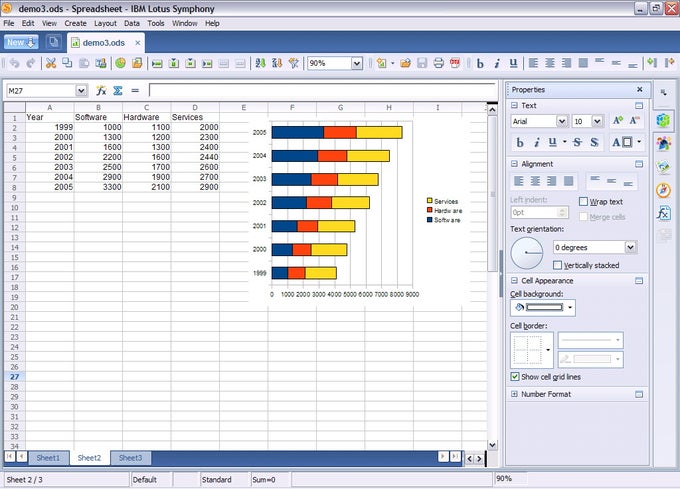Switch to the Sheet3 tab
The height and width of the screenshot is (489, 680).
coord(130,458)
